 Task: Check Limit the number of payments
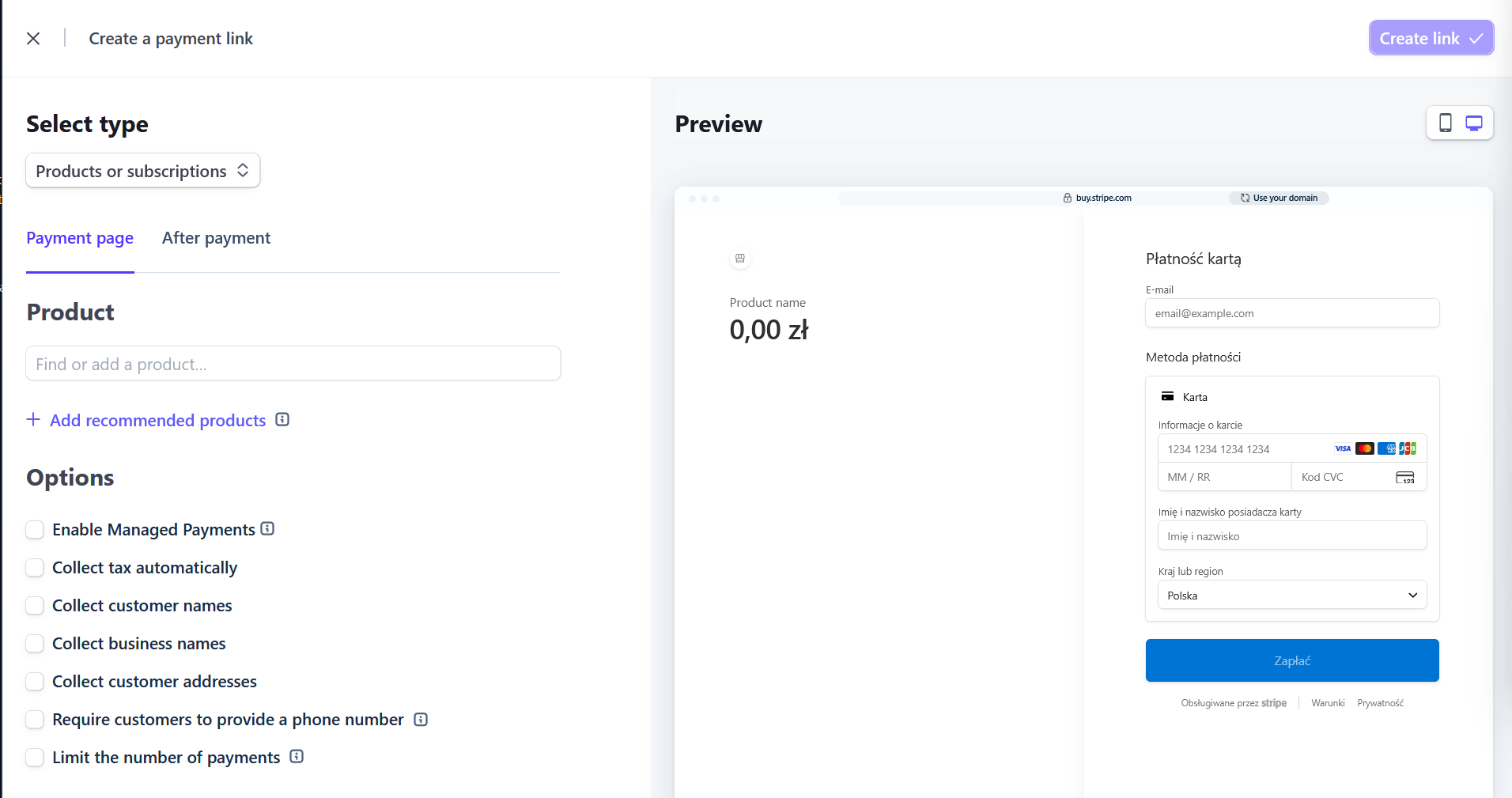35,757
